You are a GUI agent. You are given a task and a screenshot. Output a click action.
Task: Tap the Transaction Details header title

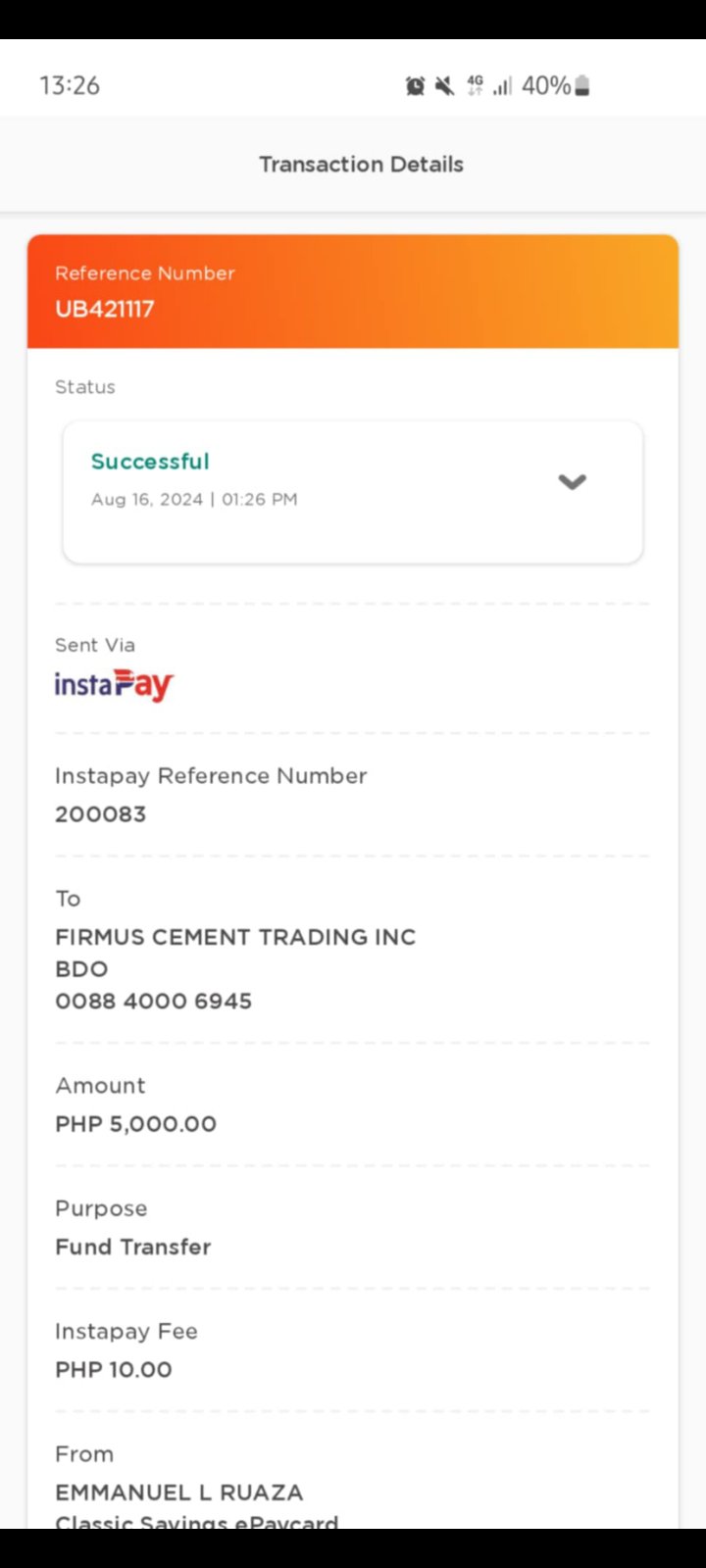[361, 164]
